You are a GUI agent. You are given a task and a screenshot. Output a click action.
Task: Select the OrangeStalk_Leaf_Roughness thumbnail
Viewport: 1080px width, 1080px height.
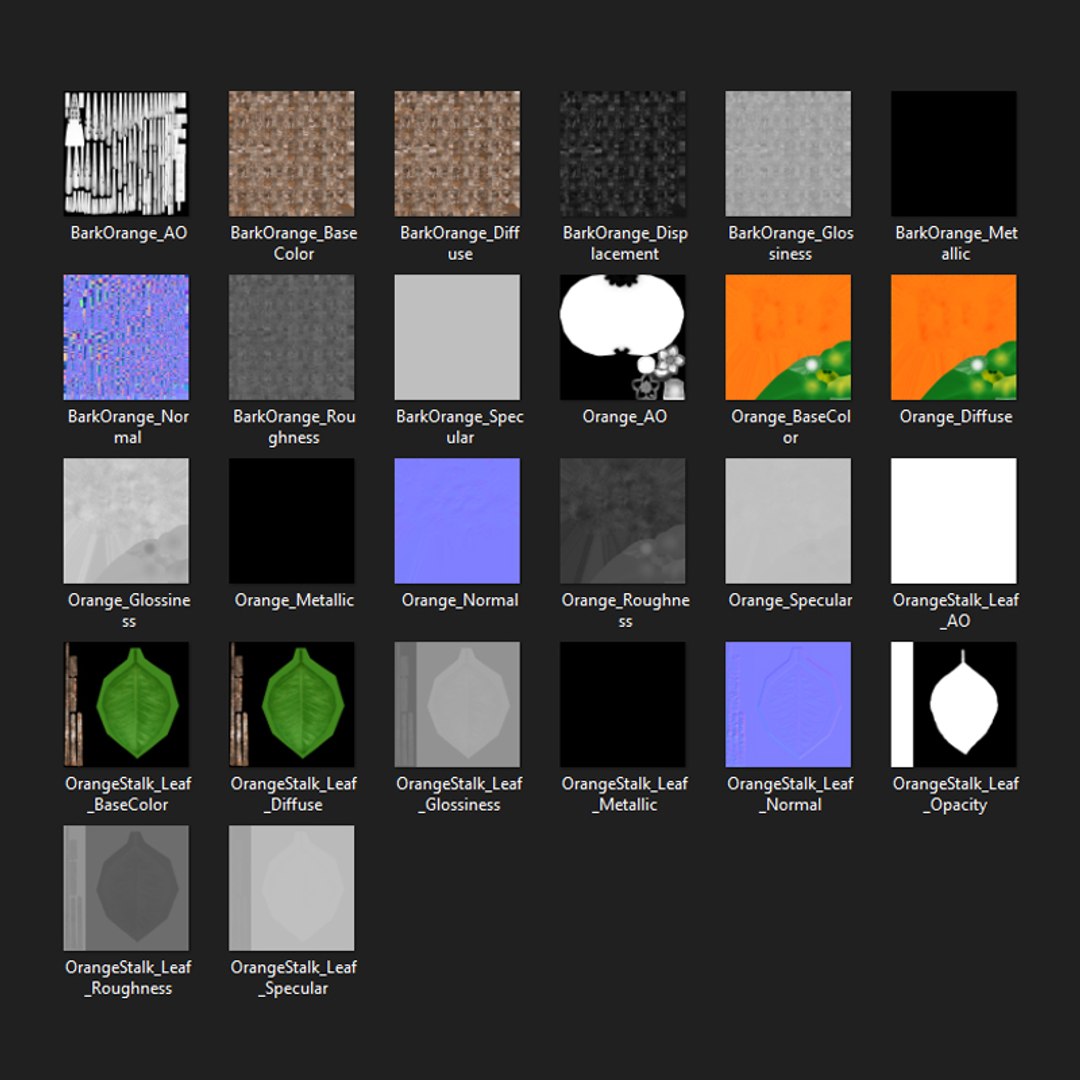[x=126, y=888]
